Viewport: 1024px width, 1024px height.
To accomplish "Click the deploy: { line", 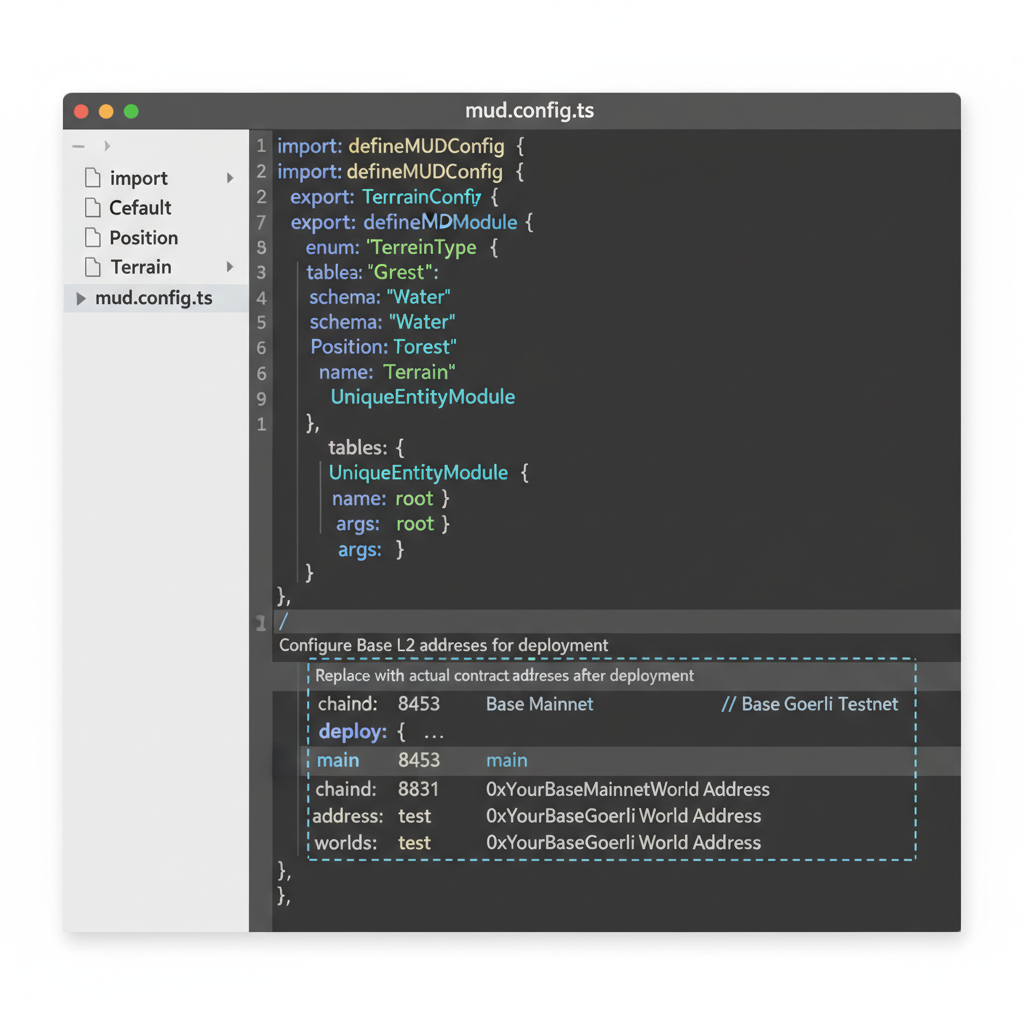I will coord(381,732).
